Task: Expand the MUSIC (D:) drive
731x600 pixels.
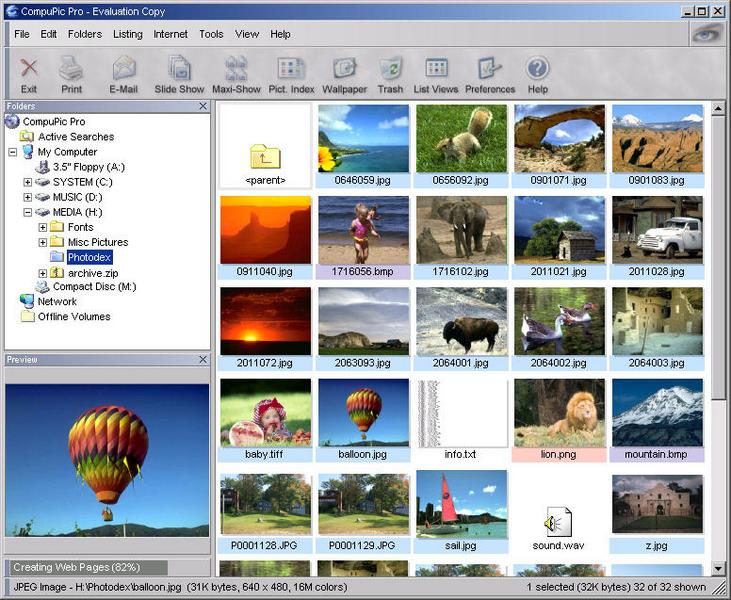Action: click(28, 197)
